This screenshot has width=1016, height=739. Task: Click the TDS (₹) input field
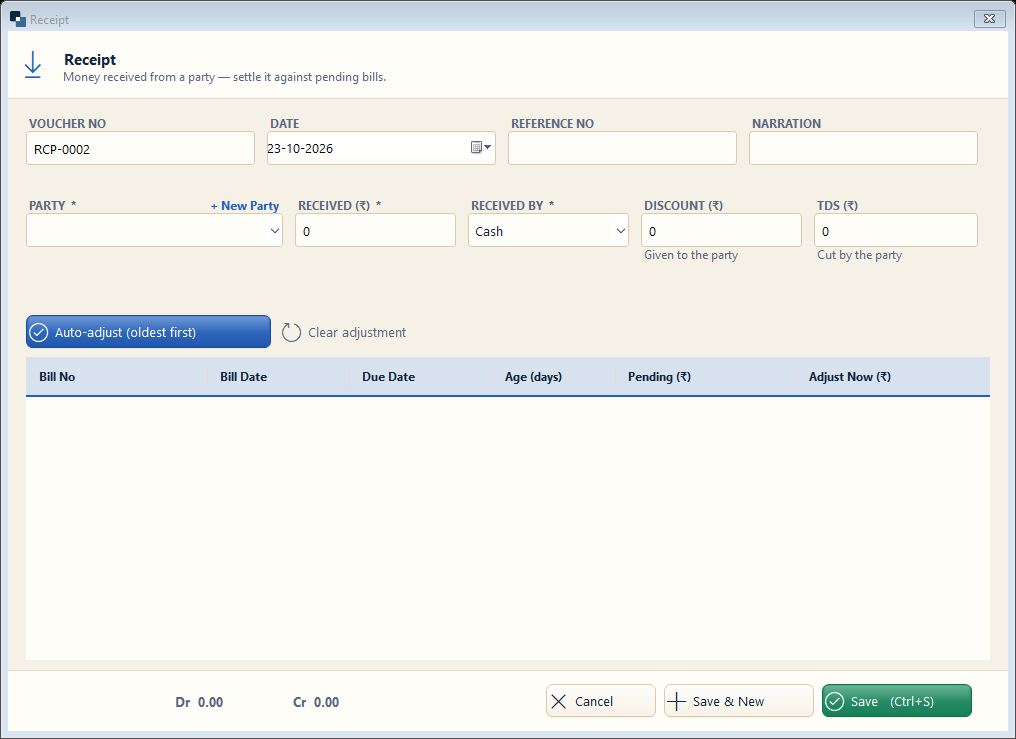point(895,231)
